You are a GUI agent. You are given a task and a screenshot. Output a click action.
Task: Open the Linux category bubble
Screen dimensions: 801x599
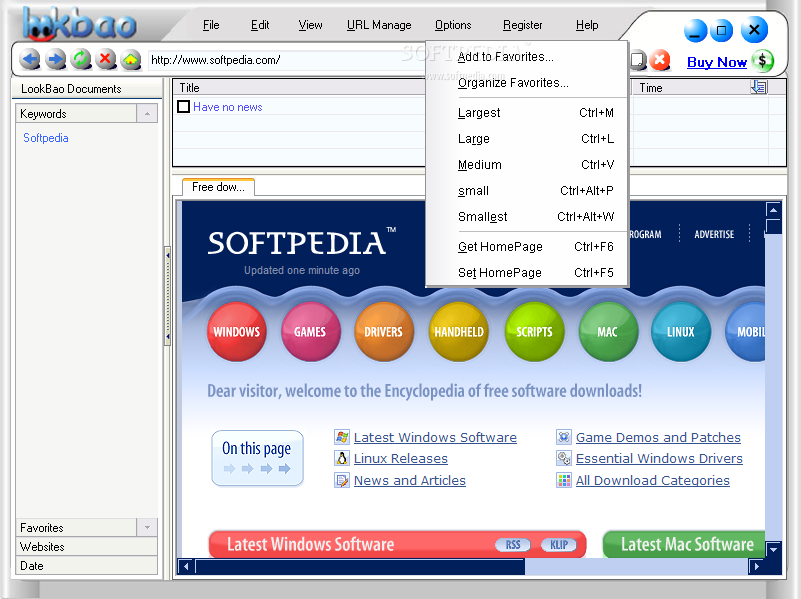[x=680, y=332]
